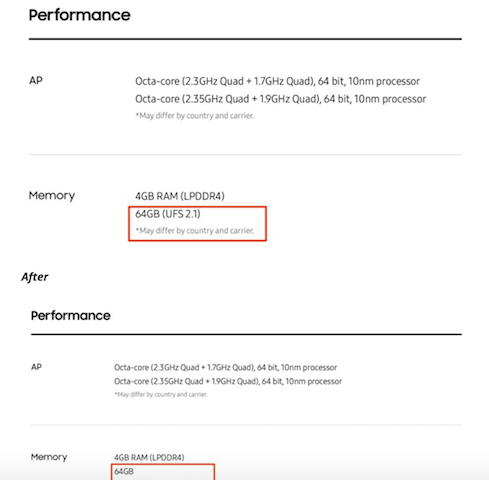Screen dimensions: 489x480
Task: Click the thick rule under After Performance heading
Action: [x=246, y=334]
